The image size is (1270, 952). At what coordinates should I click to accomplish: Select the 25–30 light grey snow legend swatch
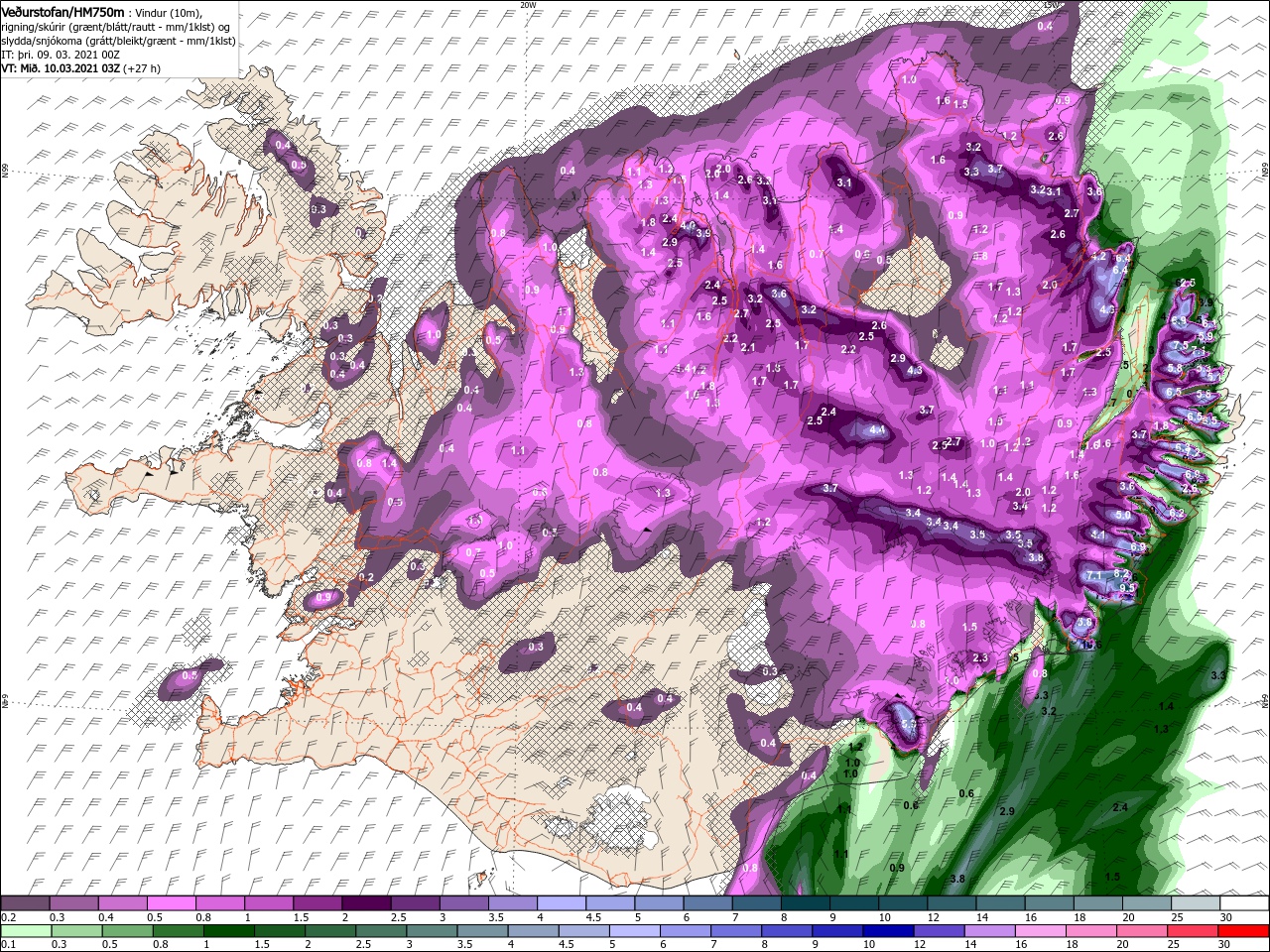[1196, 903]
